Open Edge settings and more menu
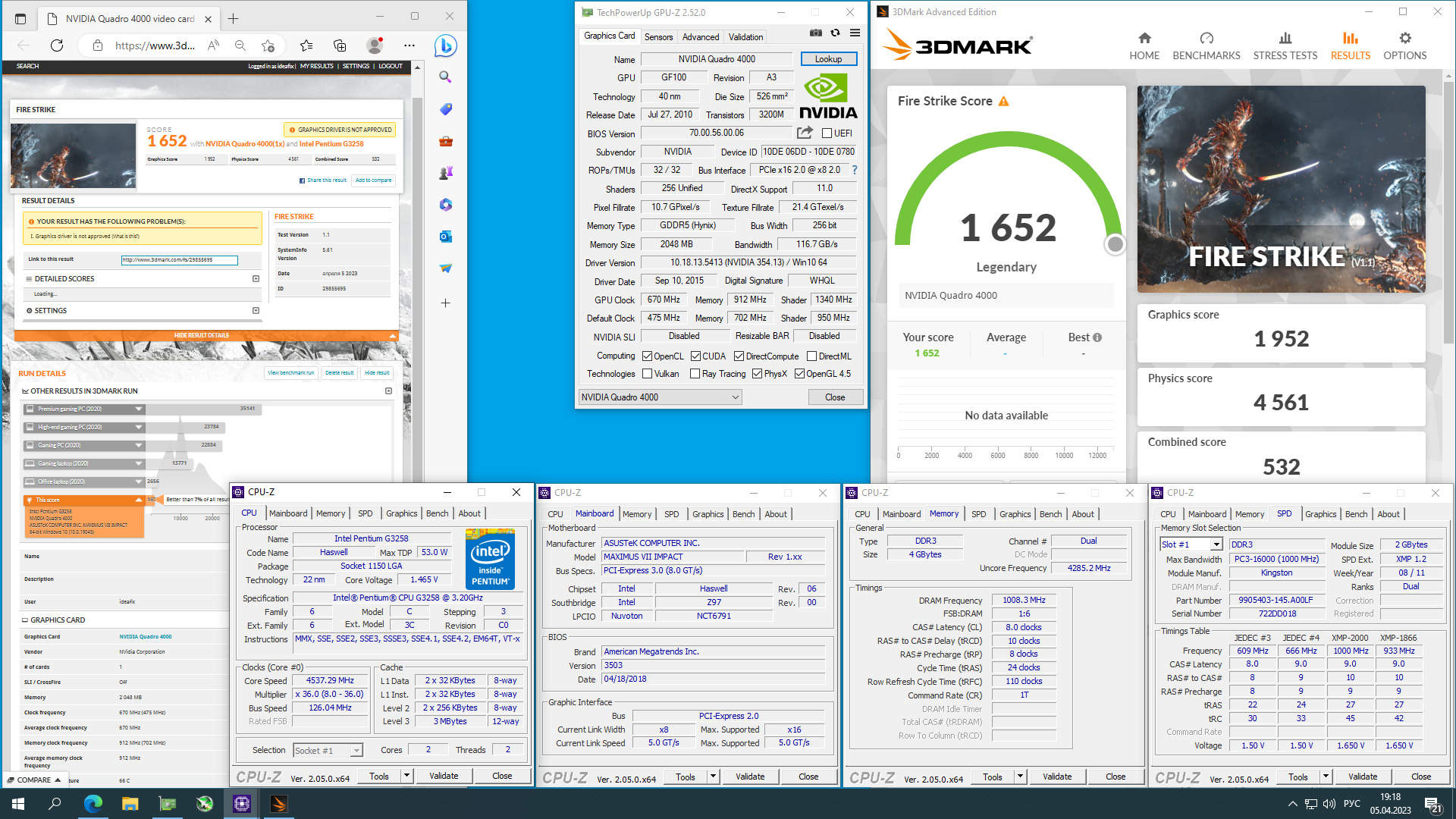 pos(409,45)
